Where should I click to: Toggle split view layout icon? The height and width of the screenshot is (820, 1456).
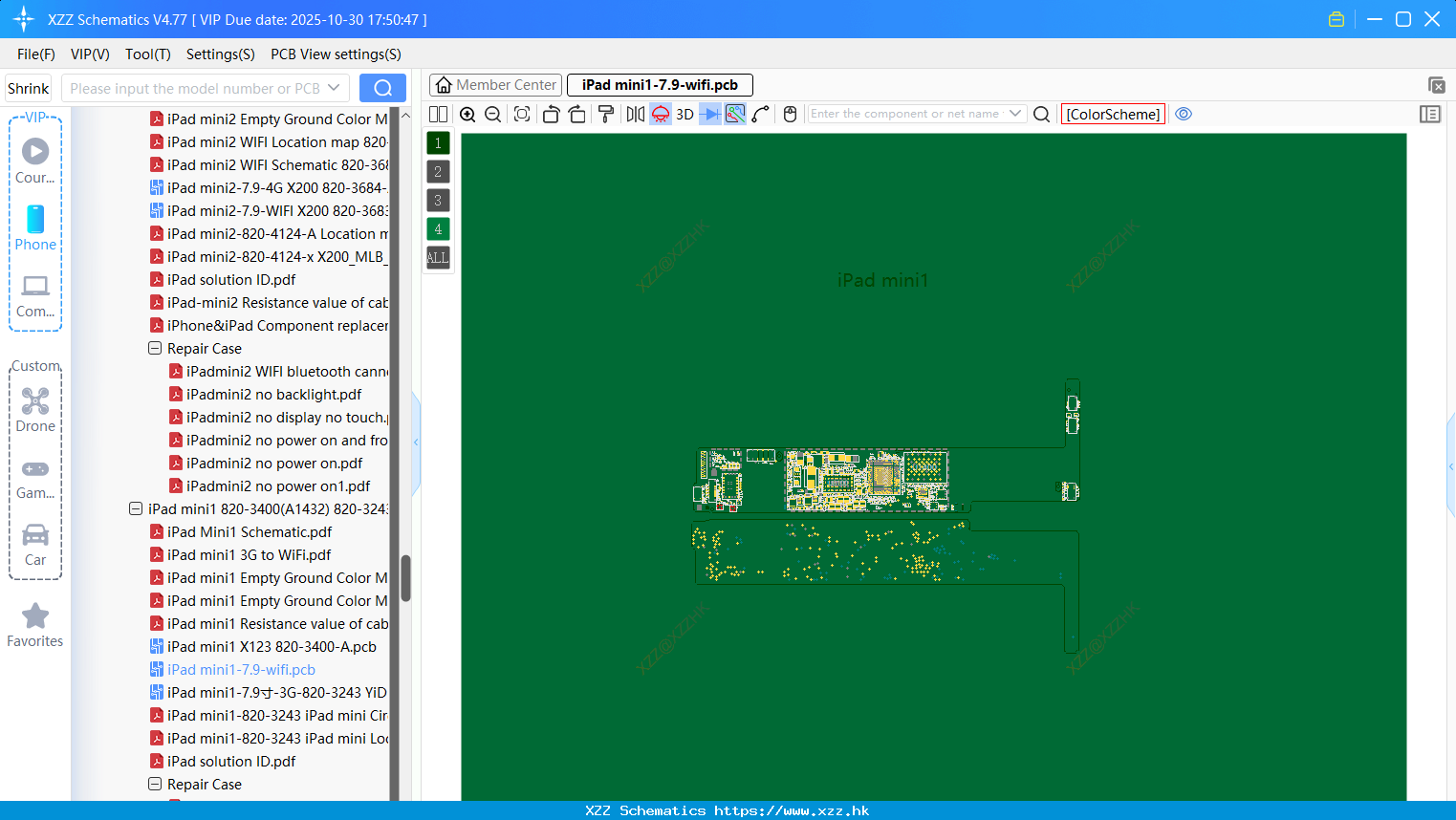[438, 114]
